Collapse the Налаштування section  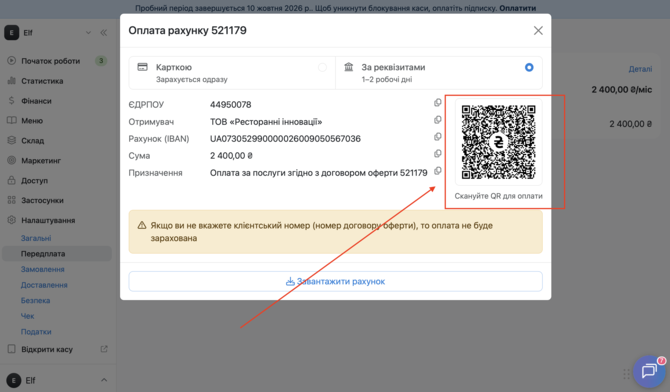coord(48,221)
